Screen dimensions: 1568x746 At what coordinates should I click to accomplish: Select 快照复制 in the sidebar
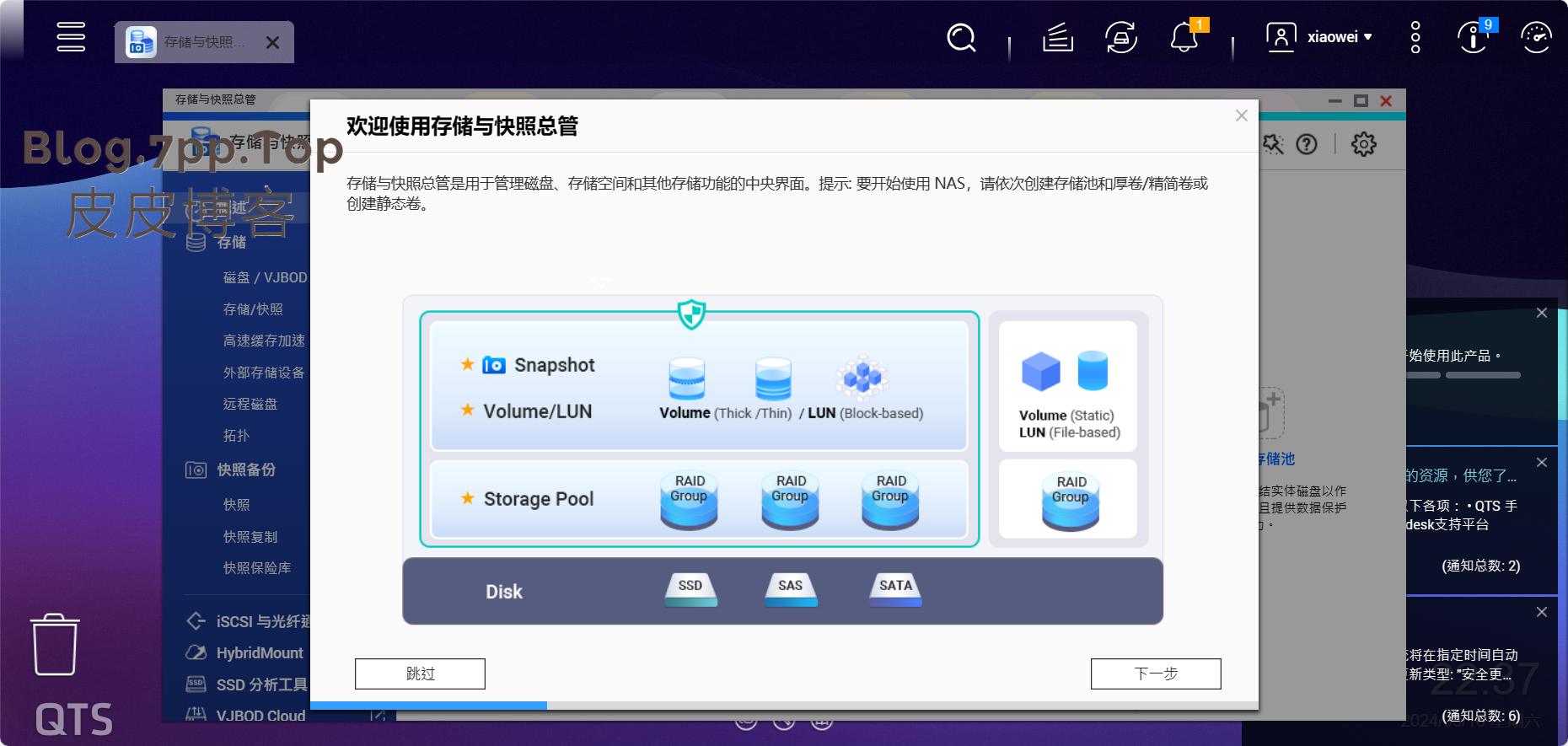coord(250,537)
